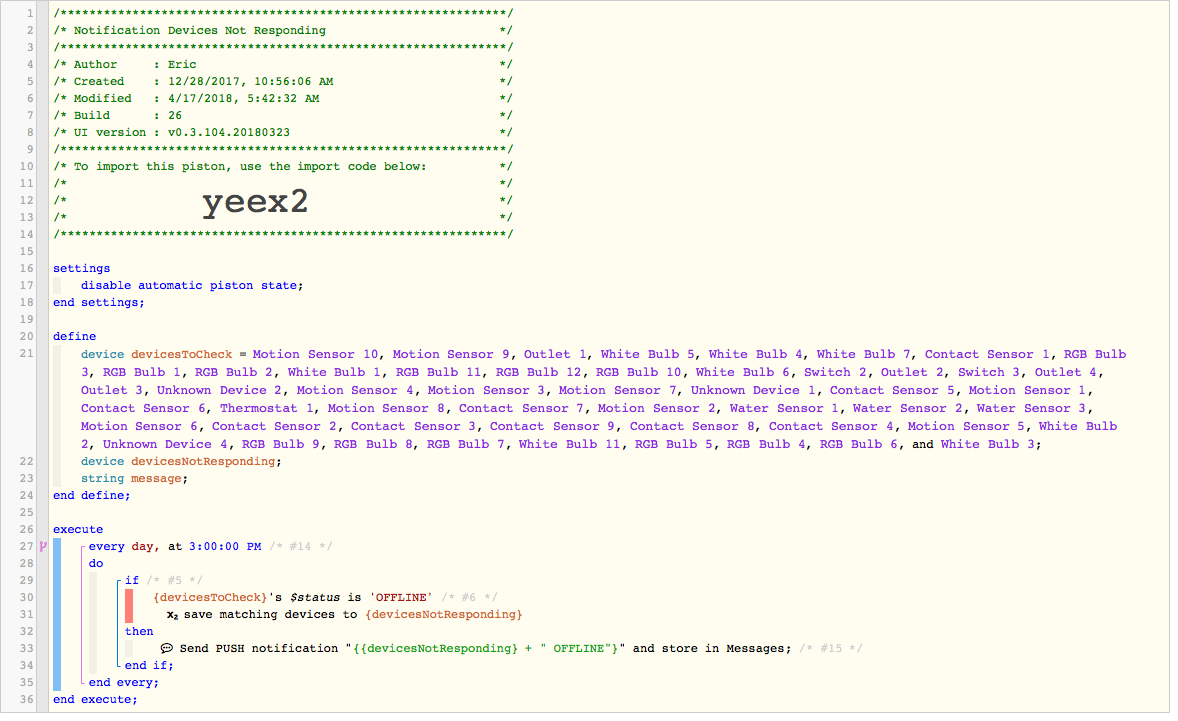1178x721 pixels.
Task: Click the import code yeex2
Action: click(x=255, y=201)
